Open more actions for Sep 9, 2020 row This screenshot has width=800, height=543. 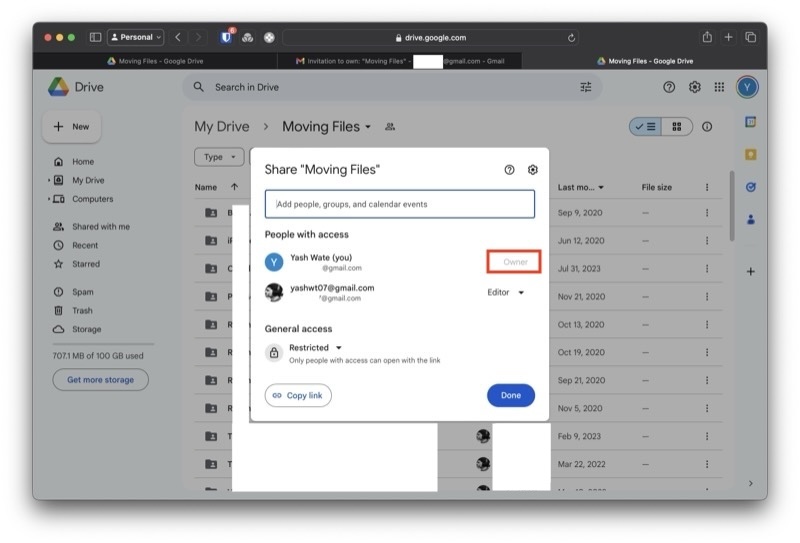click(707, 213)
